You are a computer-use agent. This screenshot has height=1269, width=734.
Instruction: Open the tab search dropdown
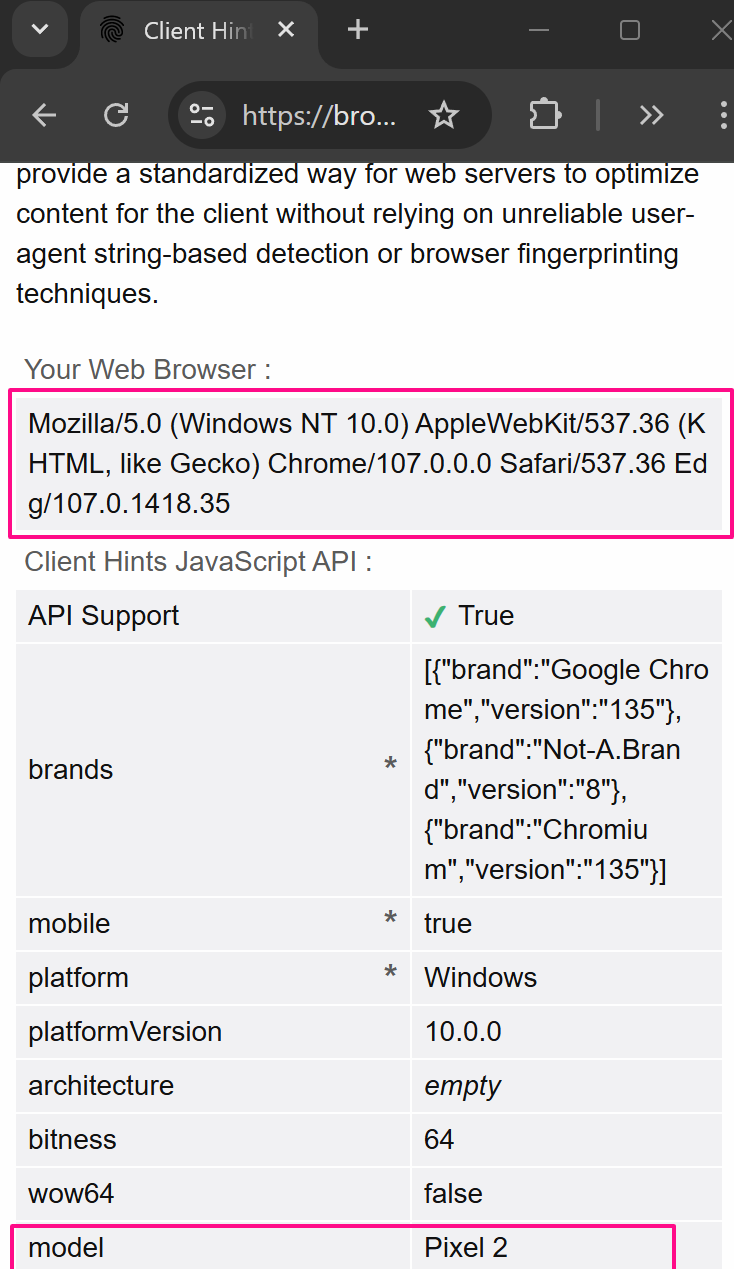click(x=39, y=30)
